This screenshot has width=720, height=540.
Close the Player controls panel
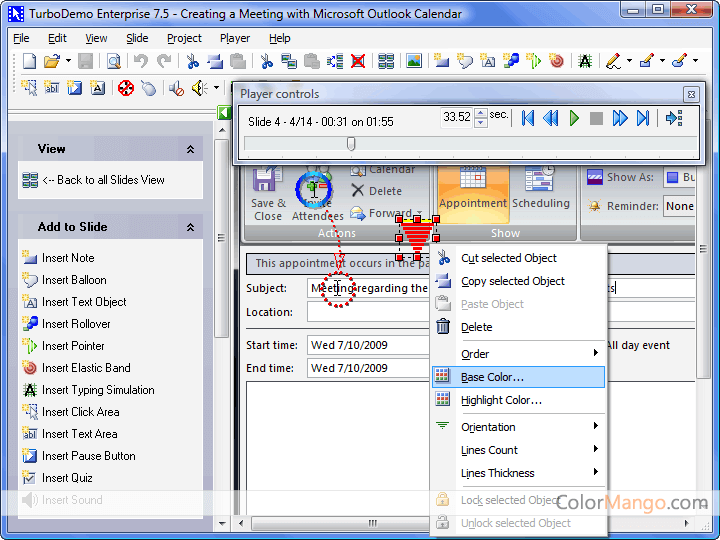click(691, 95)
